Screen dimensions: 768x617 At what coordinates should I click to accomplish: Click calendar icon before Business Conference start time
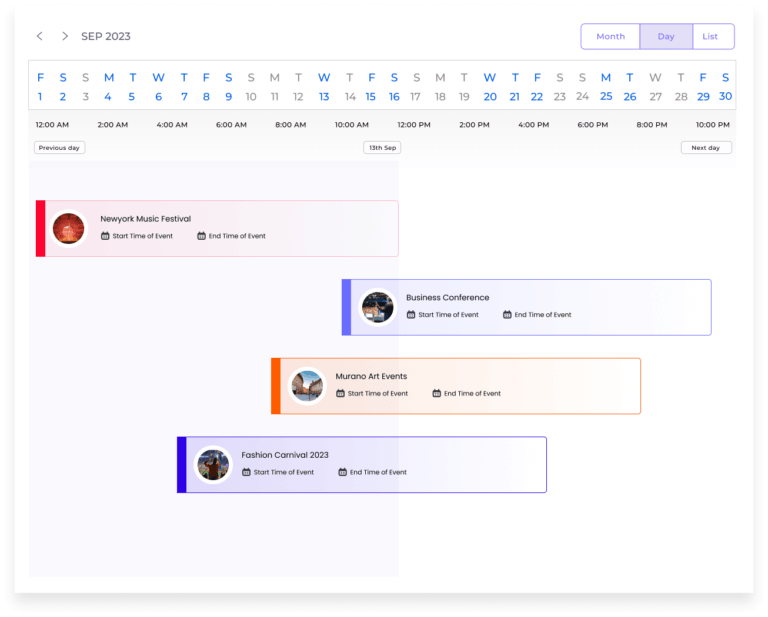pyautogui.click(x=411, y=315)
